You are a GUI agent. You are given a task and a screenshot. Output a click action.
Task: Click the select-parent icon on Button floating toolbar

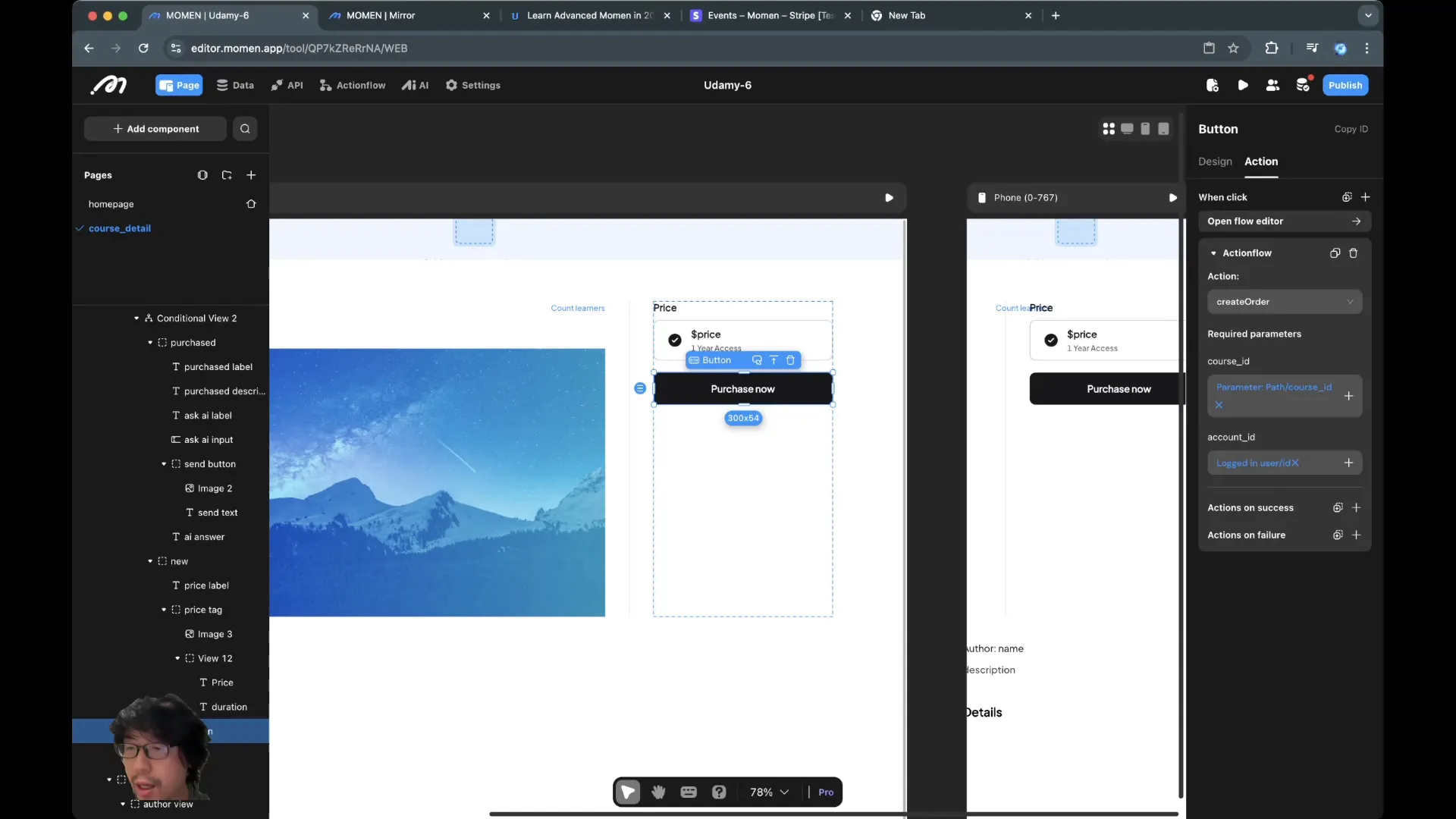(x=756, y=360)
